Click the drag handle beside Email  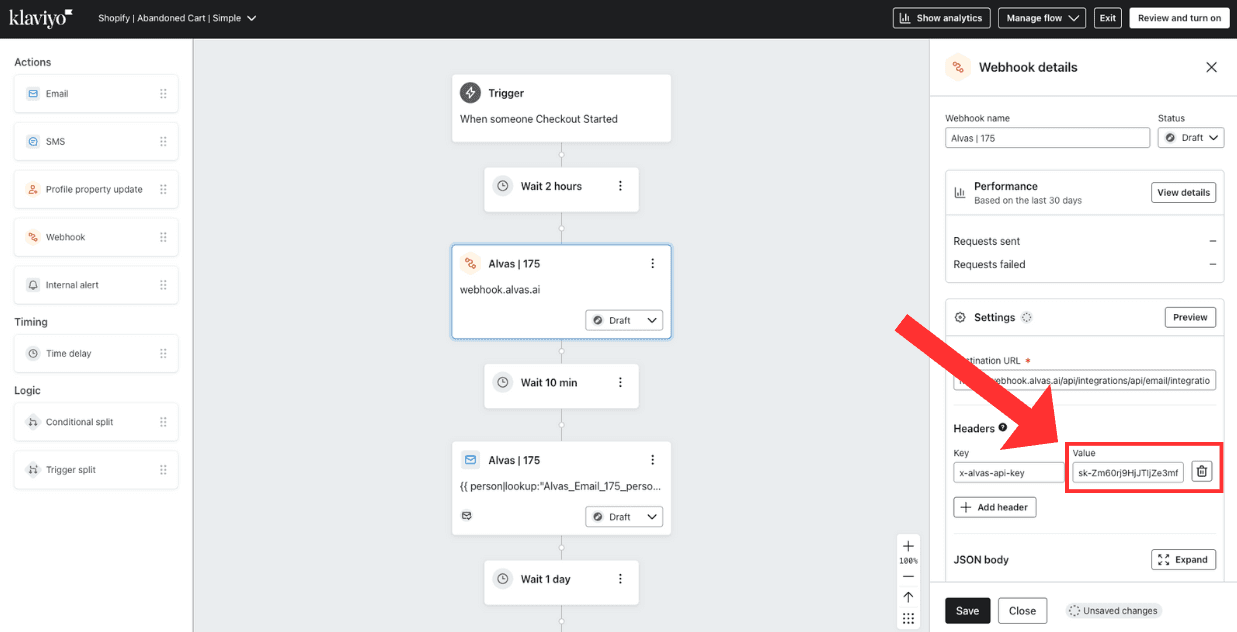tap(163, 94)
